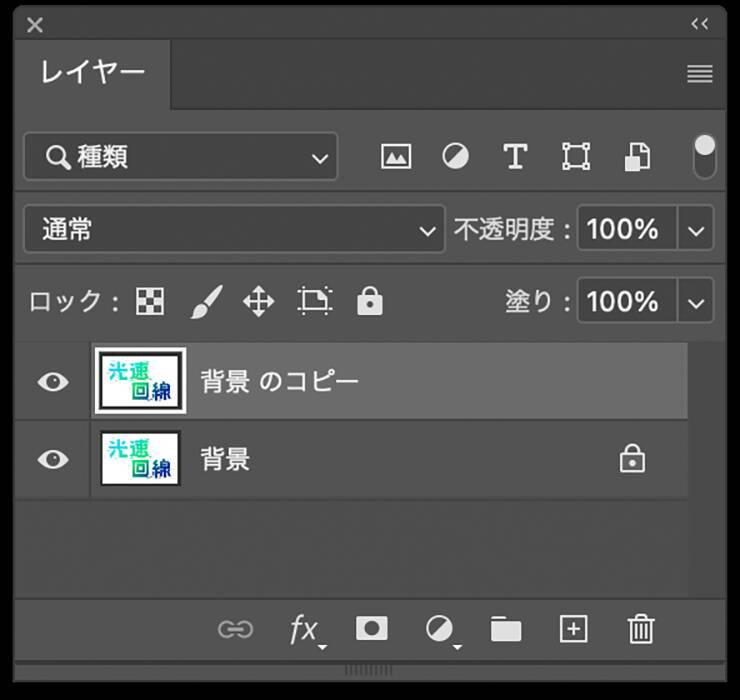Viewport: 740px width, 700px height.
Task: Click the 塗り fill percentage field
Action: tap(626, 301)
